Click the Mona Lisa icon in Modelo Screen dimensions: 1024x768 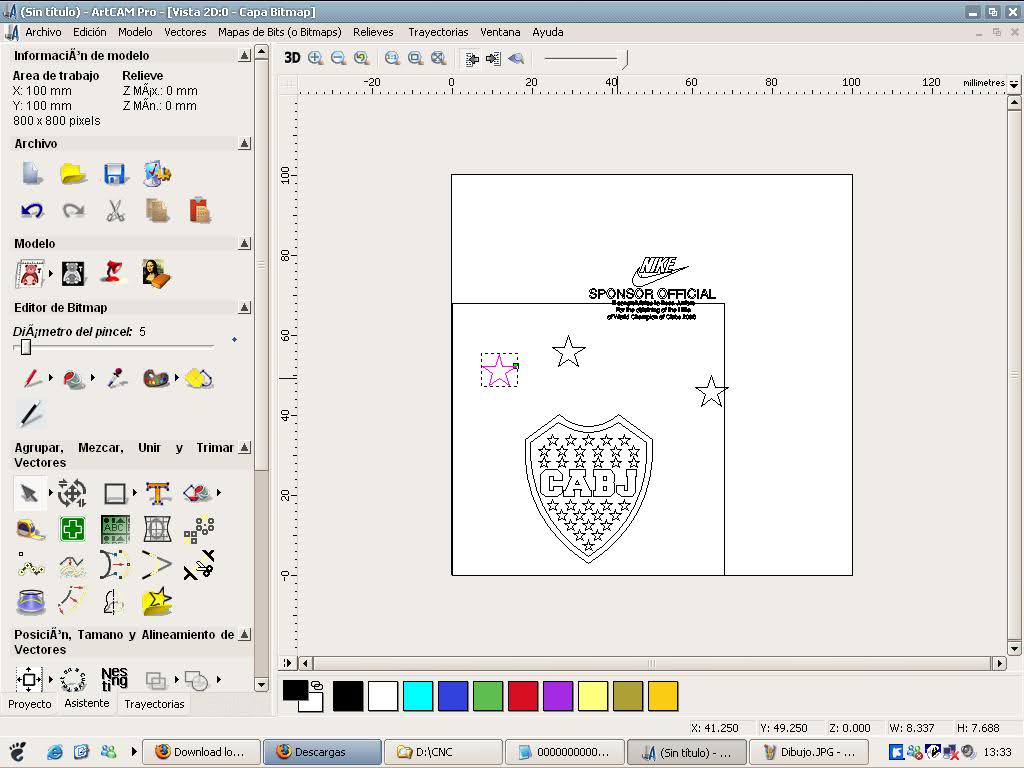tap(156, 273)
